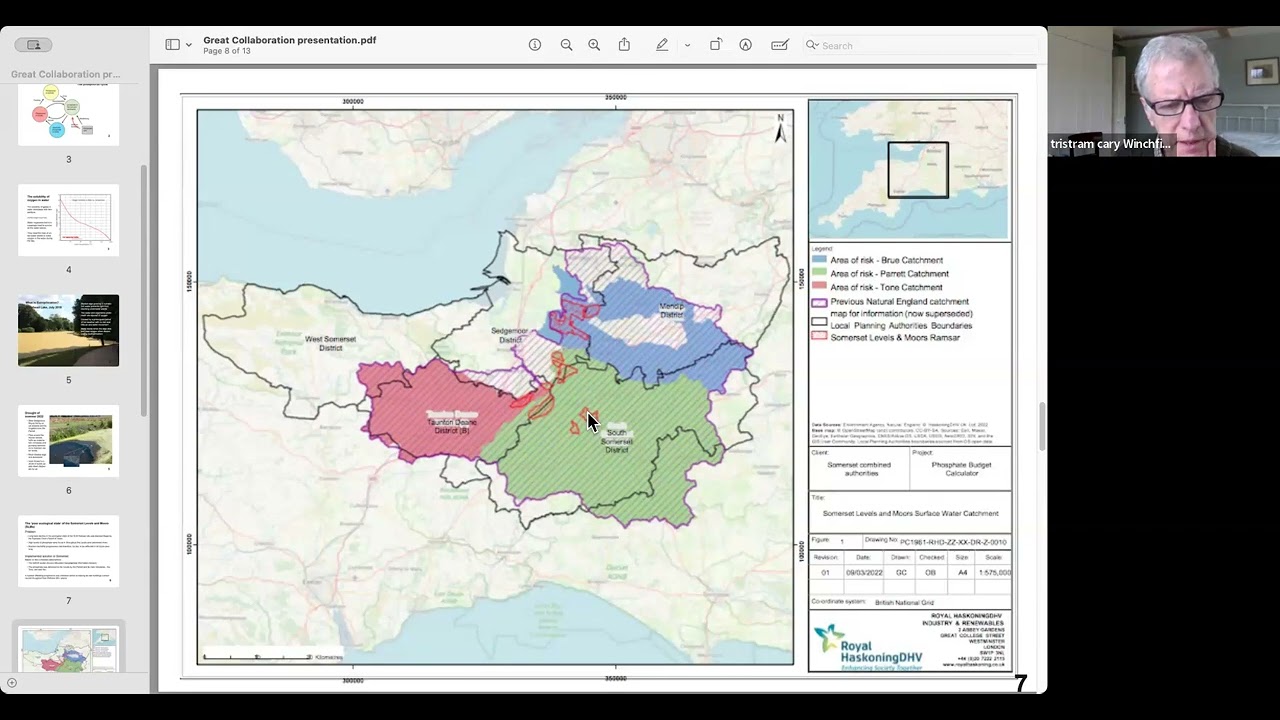Click the green Parrett Catchment legend swatch
The image size is (1280, 720).
pos(819,274)
